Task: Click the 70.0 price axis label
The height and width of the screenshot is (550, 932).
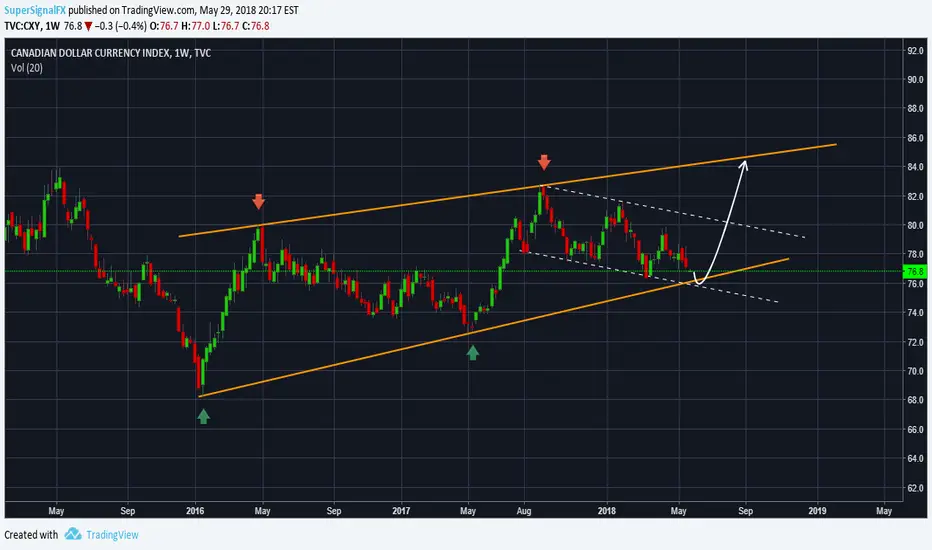Action: 915,371
